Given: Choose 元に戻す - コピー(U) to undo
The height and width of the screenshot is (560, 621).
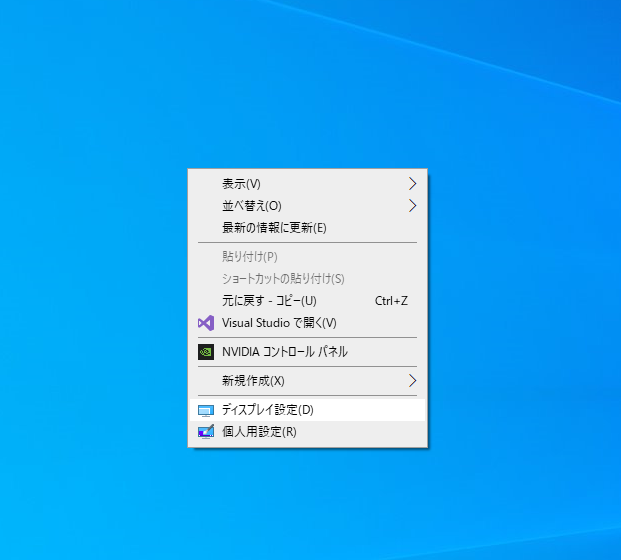Looking at the screenshot, I should click(269, 301).
